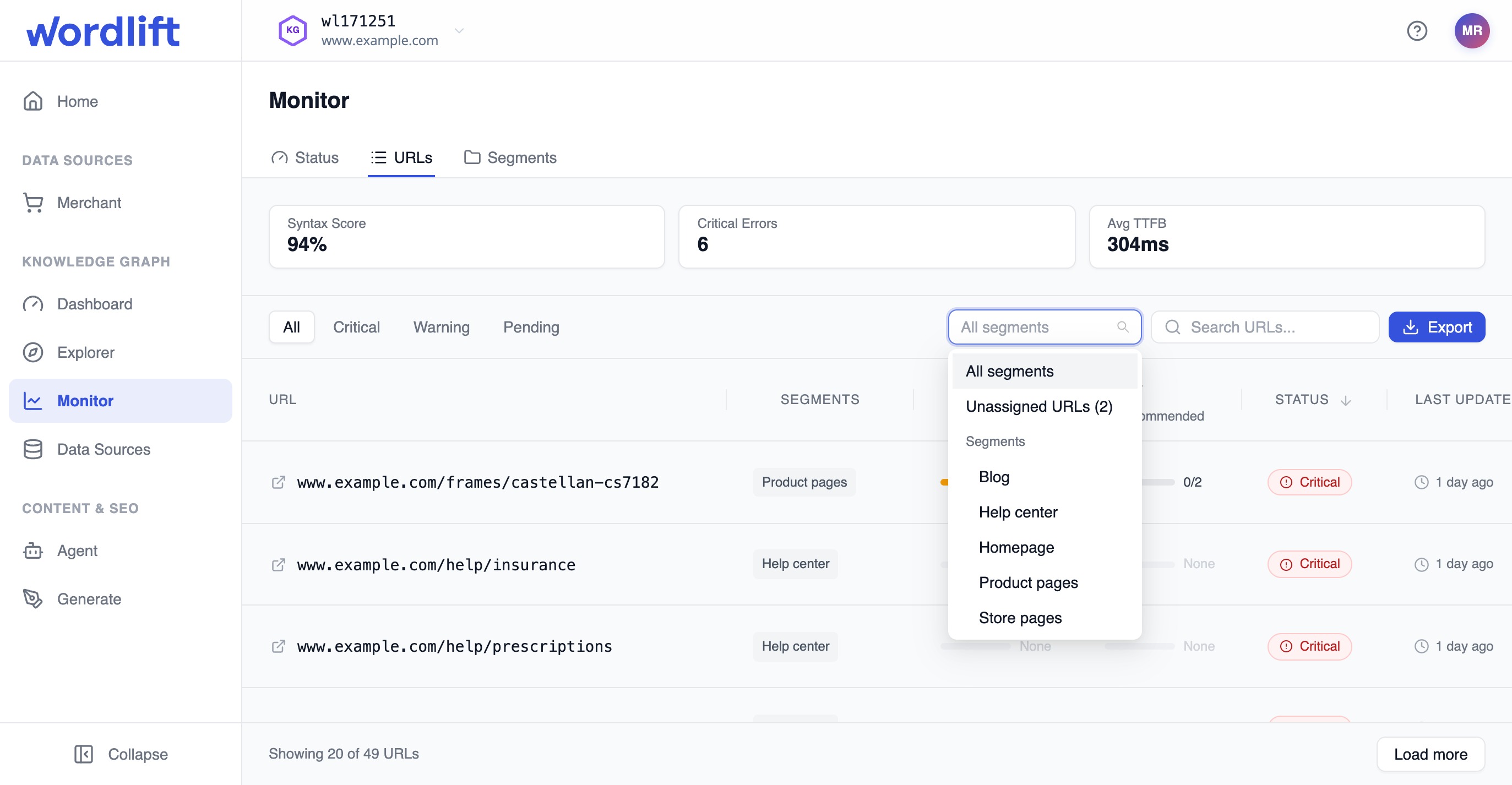Viewport: 1512px width, 785px height.
Task: Switch to the Status tab
Action: point(304,157)
